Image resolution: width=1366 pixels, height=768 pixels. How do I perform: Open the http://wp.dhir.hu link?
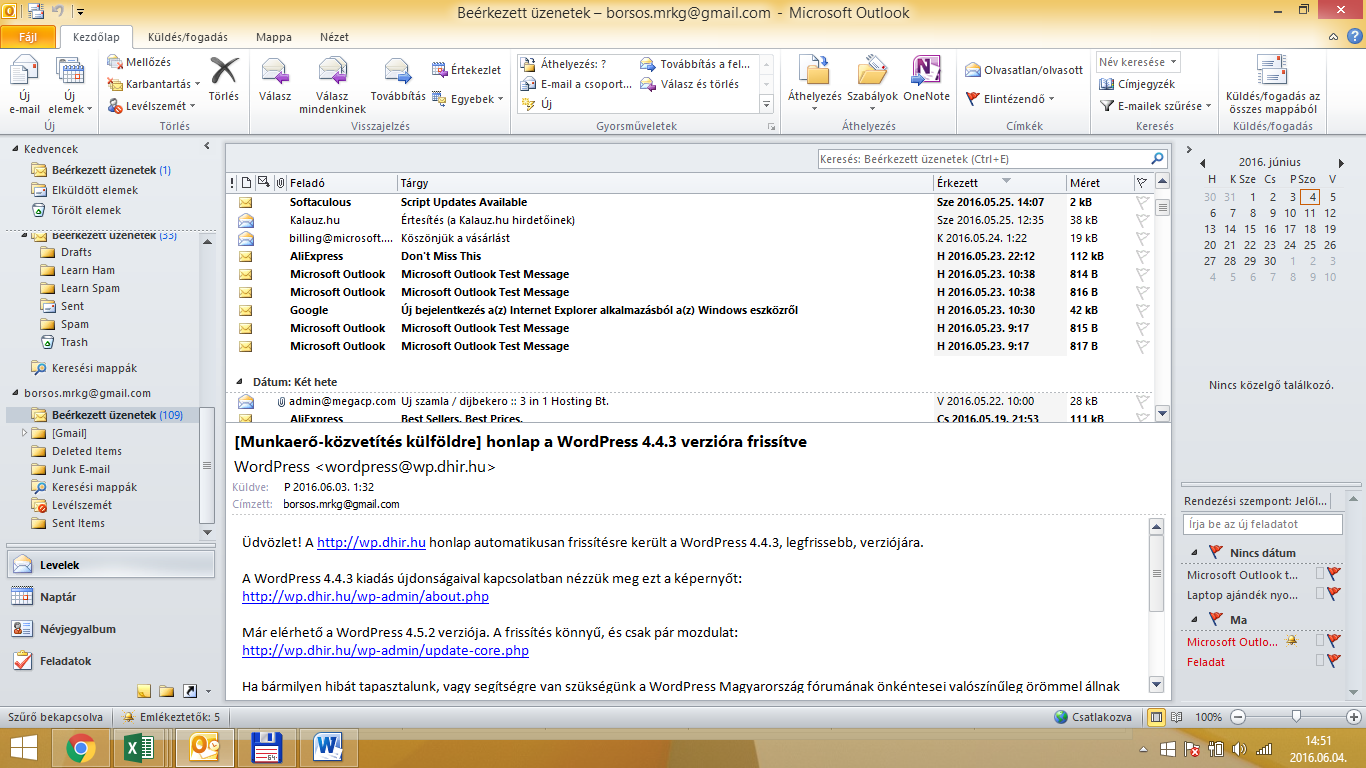(372, 543)
